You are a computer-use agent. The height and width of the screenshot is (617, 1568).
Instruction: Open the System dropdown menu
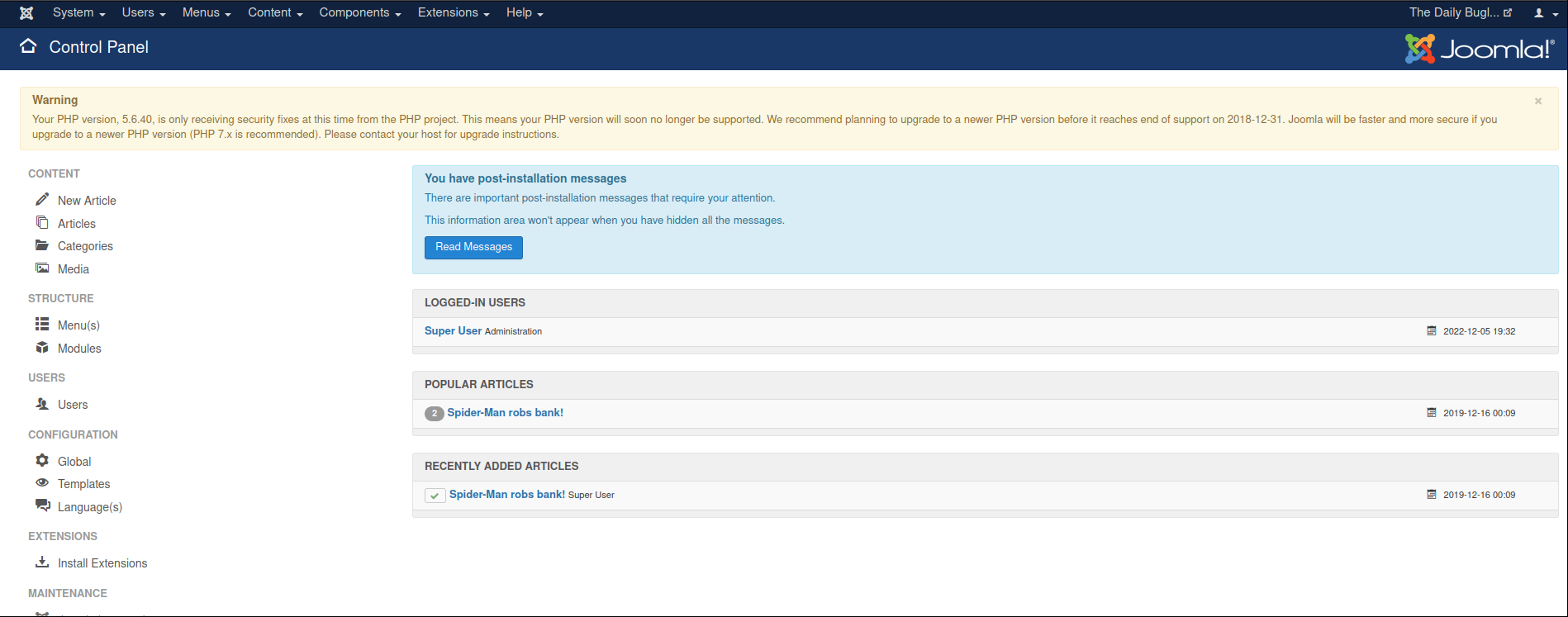tap(78, 12)
